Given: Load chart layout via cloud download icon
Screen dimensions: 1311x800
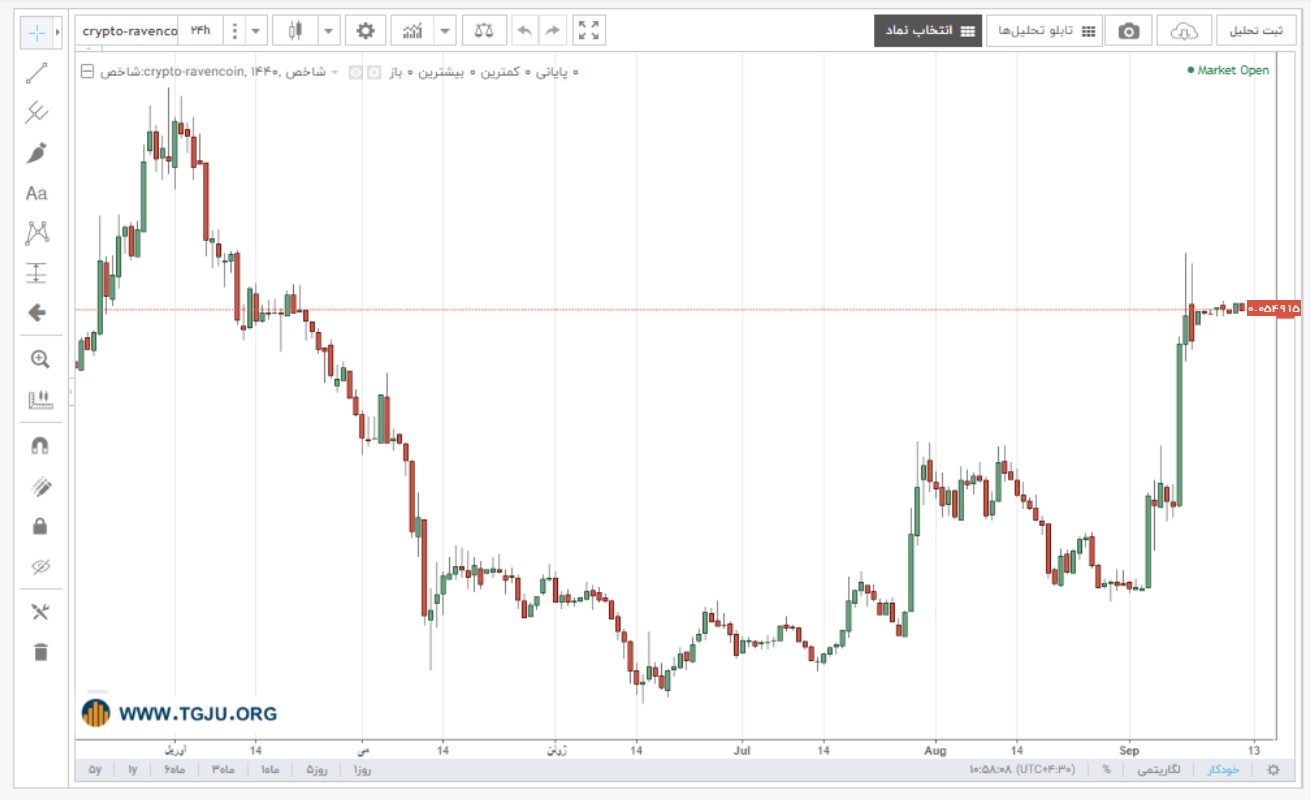Looking at the screenshot, I should (1185, 31).
